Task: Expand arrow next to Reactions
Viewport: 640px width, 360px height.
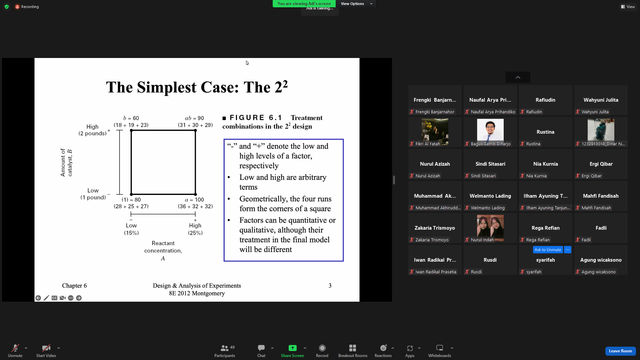Action: pos(393,348)
